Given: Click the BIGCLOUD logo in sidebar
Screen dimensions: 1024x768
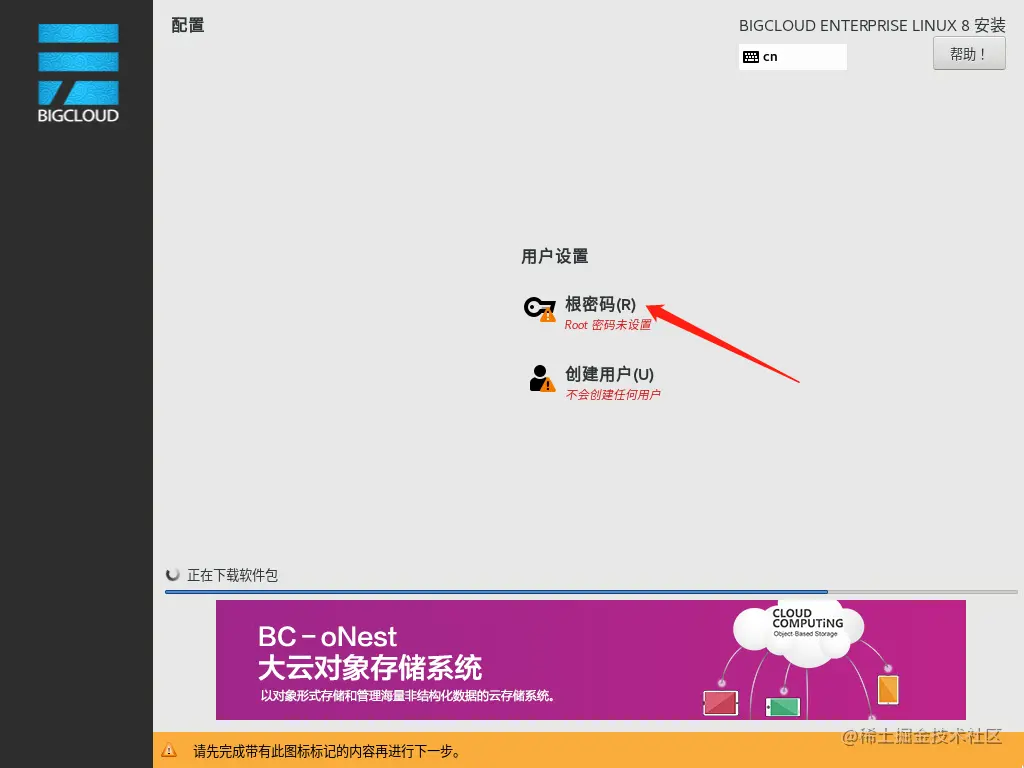Looking at the screenshot, I should coord(78,73).
